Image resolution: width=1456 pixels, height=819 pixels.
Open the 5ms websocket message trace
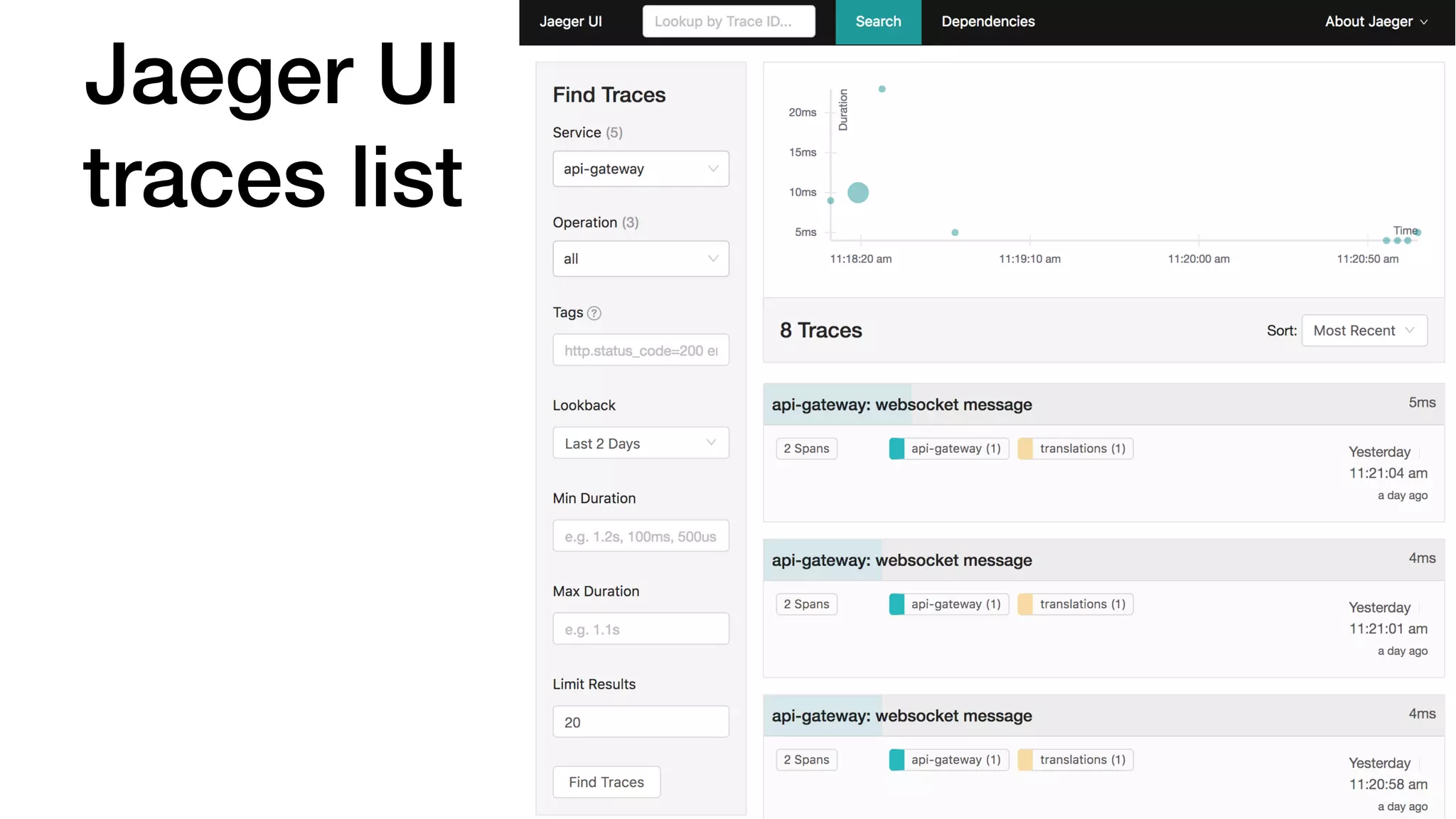tap(1103, 405)
